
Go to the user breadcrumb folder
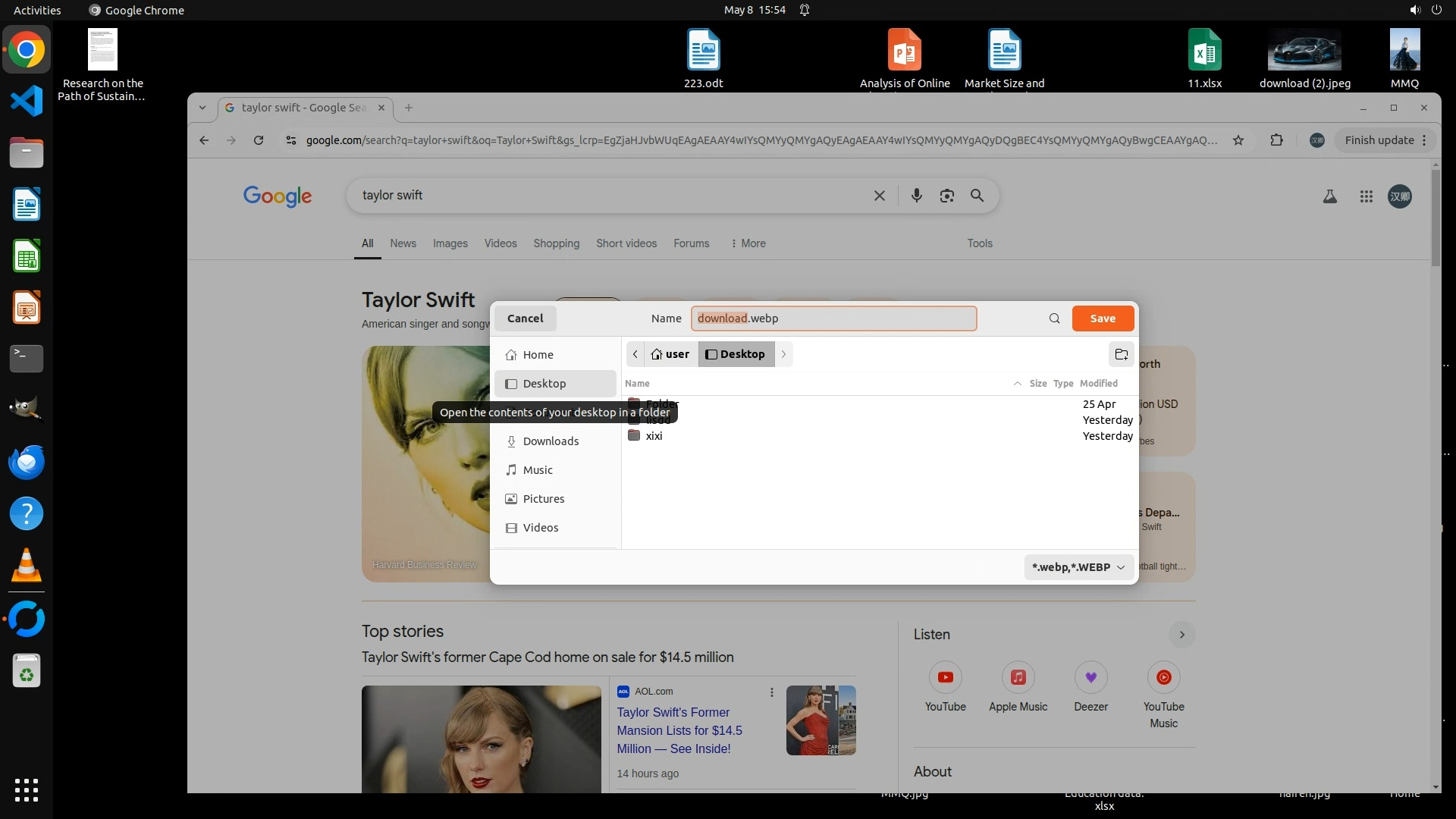click(670, 354)
